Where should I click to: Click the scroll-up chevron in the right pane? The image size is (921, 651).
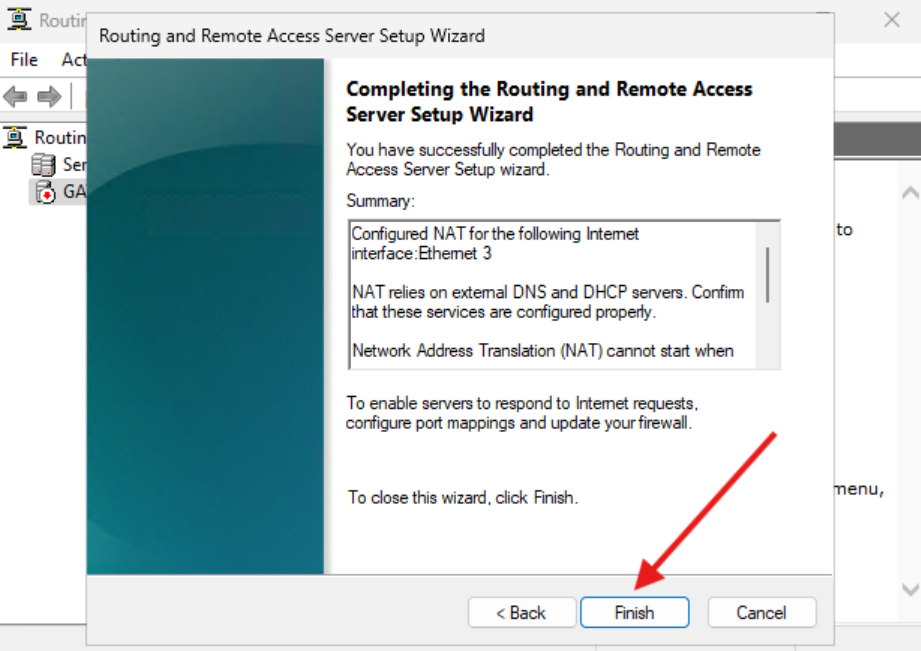click(x=909, y=193)
